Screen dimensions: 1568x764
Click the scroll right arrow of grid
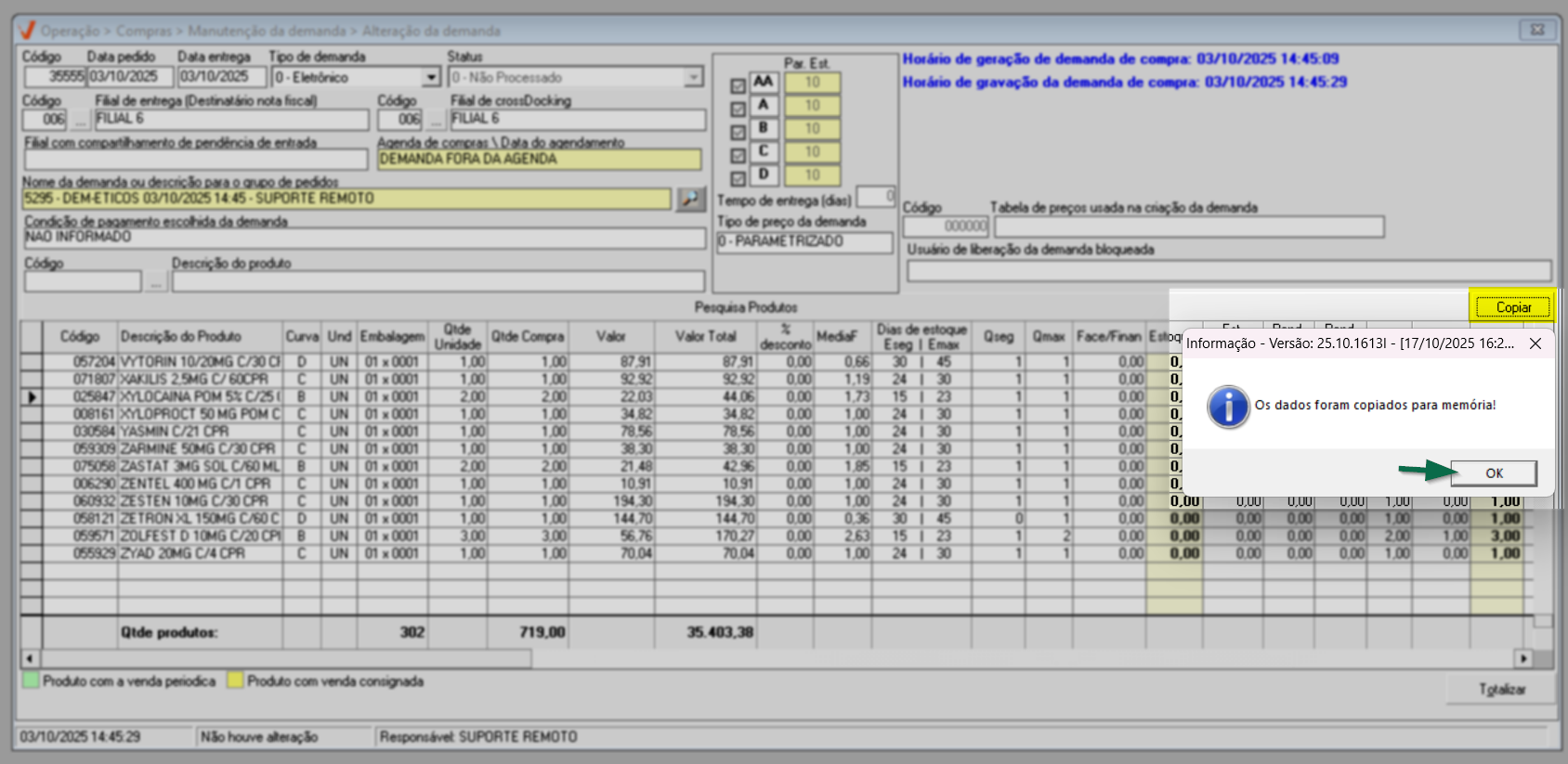pos(1522,659)
